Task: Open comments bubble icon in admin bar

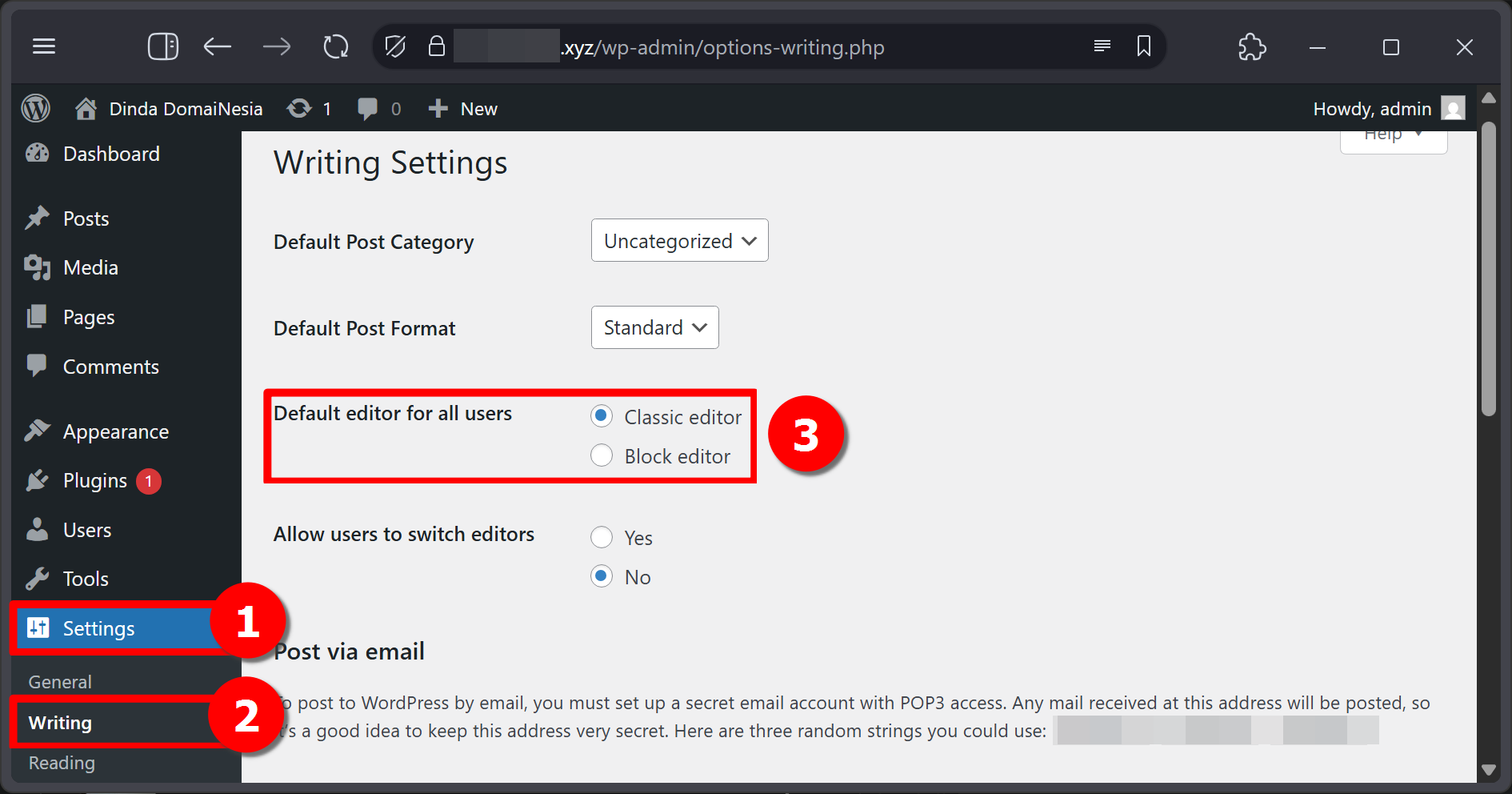Action: pos(368,109)
